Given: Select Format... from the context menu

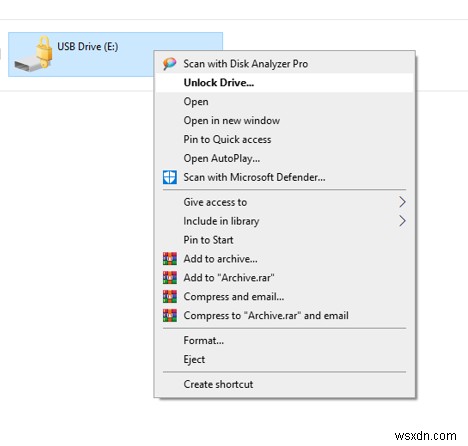Looking at the screenshot, I should [x=285, y=340].
